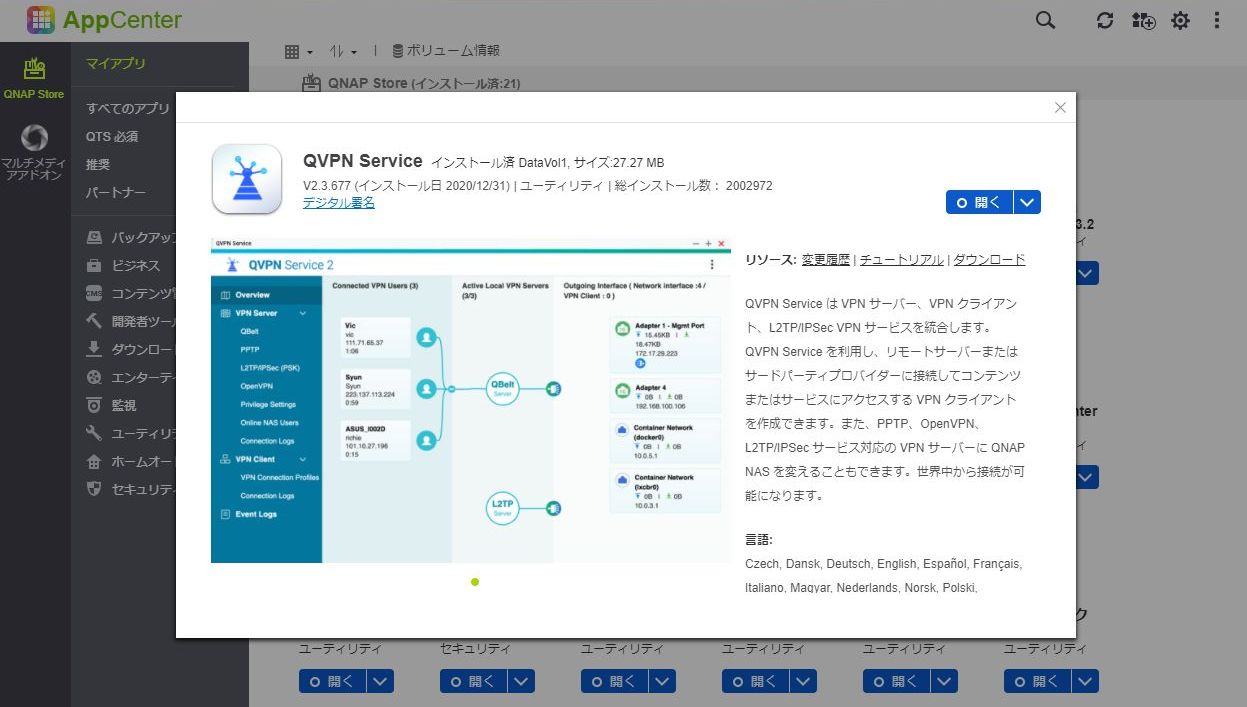Click the 言語: heading
Image resolution: width=1247 pixels, height=707 pixels.
click(759, 540)
